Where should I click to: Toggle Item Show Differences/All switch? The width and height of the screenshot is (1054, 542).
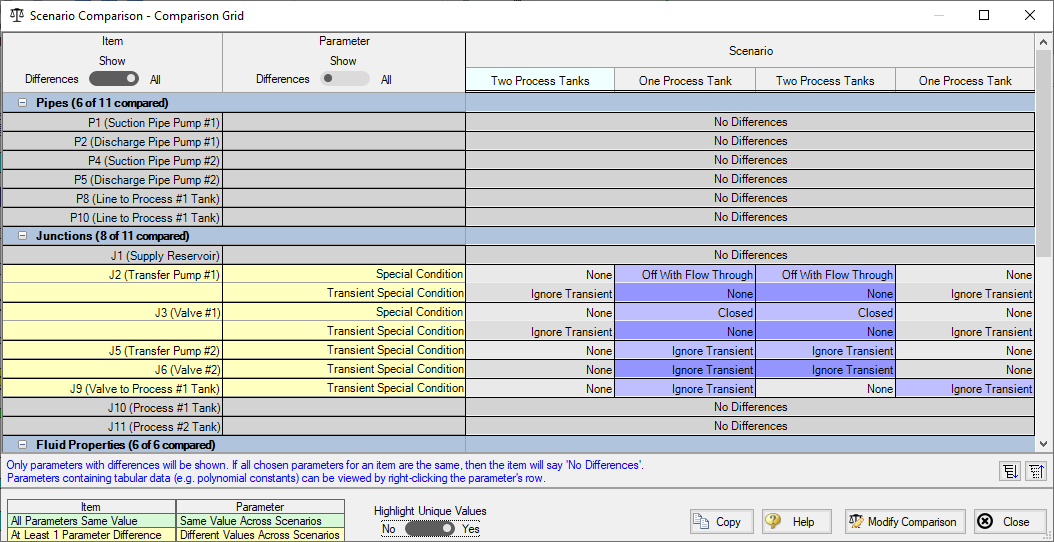coord(113,79)
